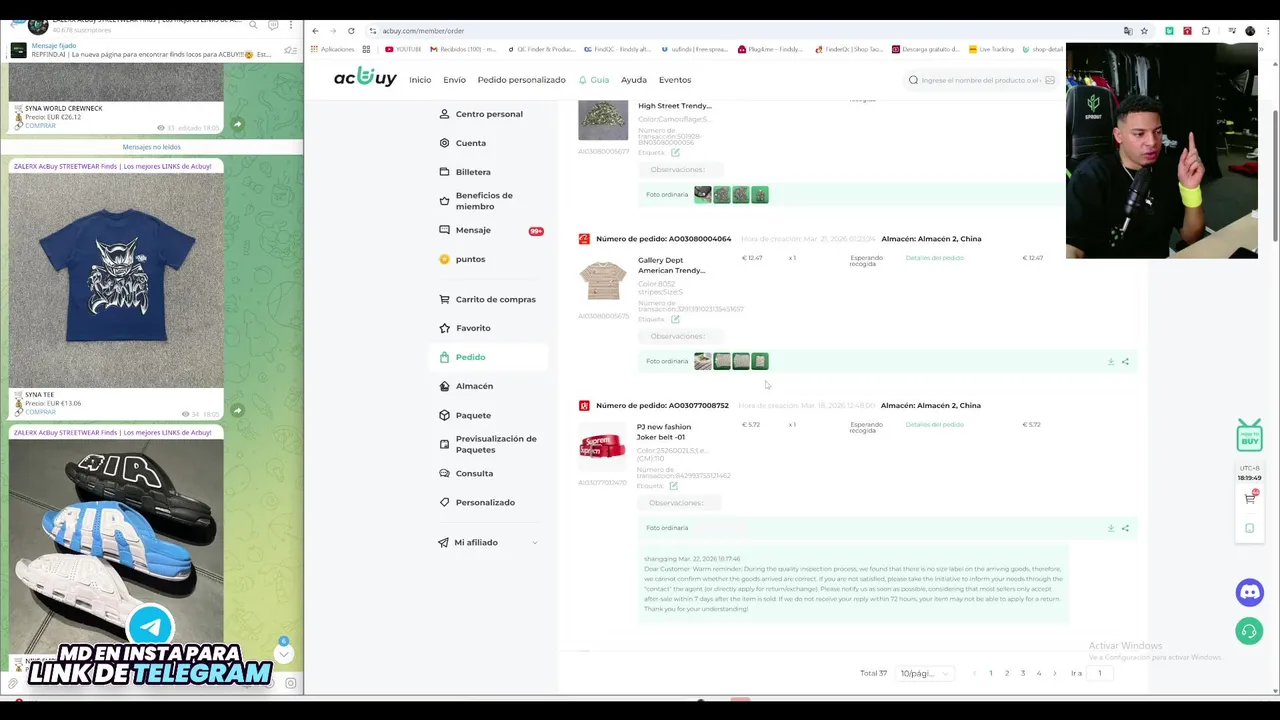
Task: Go to page 2 of orders
Action: pyautogui.click(x=1007, y=673)
